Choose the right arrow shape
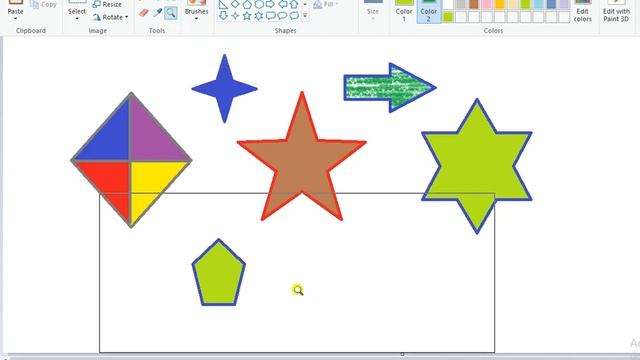The image size is (640, 360). click(270, 4)
